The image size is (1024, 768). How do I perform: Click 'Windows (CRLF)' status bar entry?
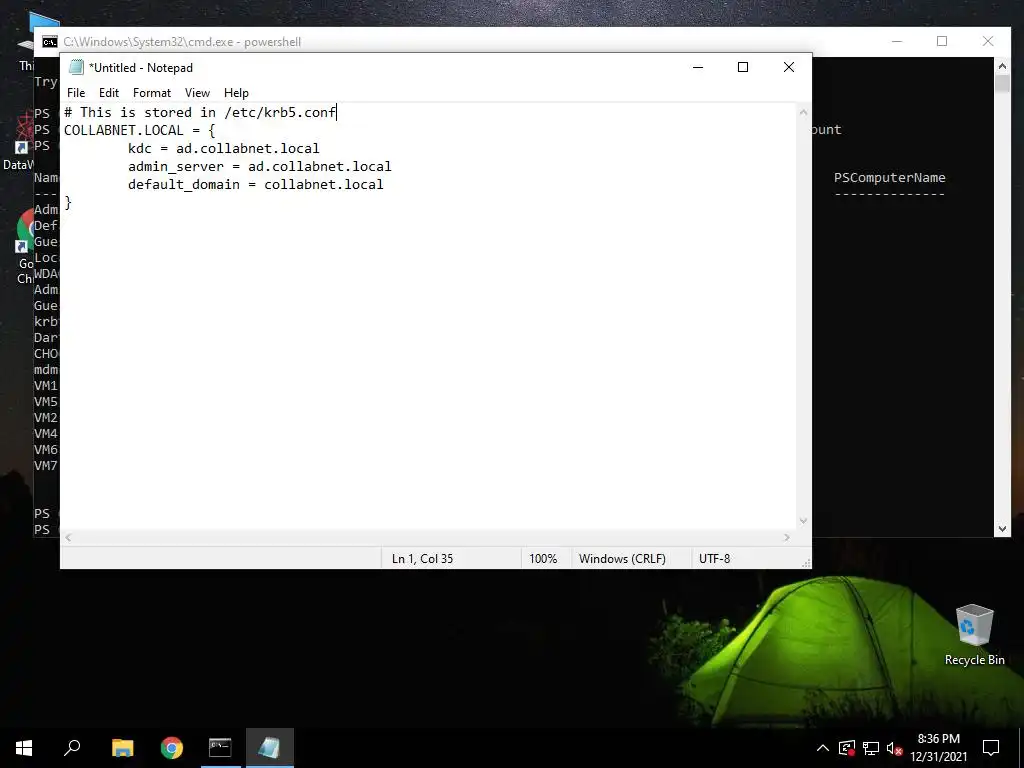tap(622, 559)
